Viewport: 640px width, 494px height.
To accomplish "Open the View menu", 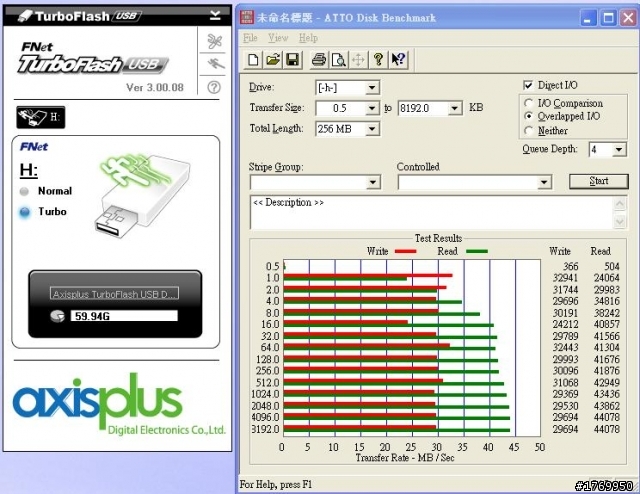I will (278, 38).
